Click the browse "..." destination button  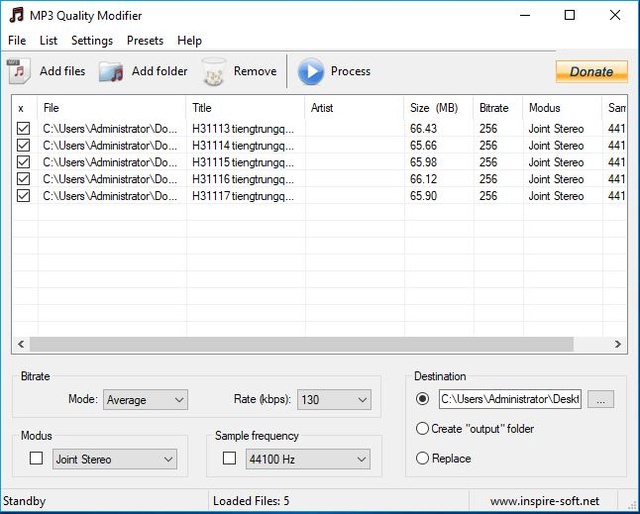(x=600, y=399)
